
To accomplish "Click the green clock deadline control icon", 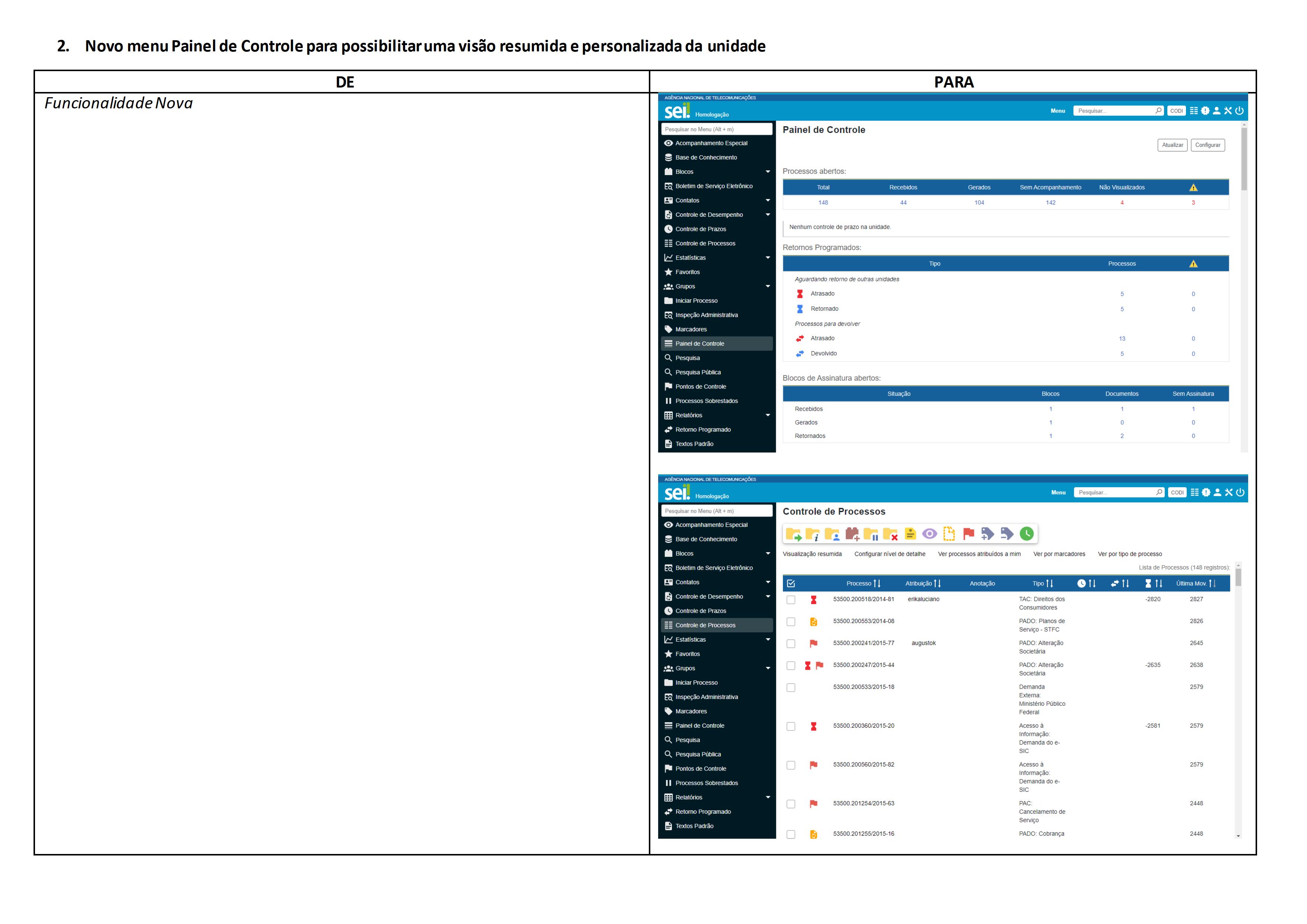I will [1027, 533].
